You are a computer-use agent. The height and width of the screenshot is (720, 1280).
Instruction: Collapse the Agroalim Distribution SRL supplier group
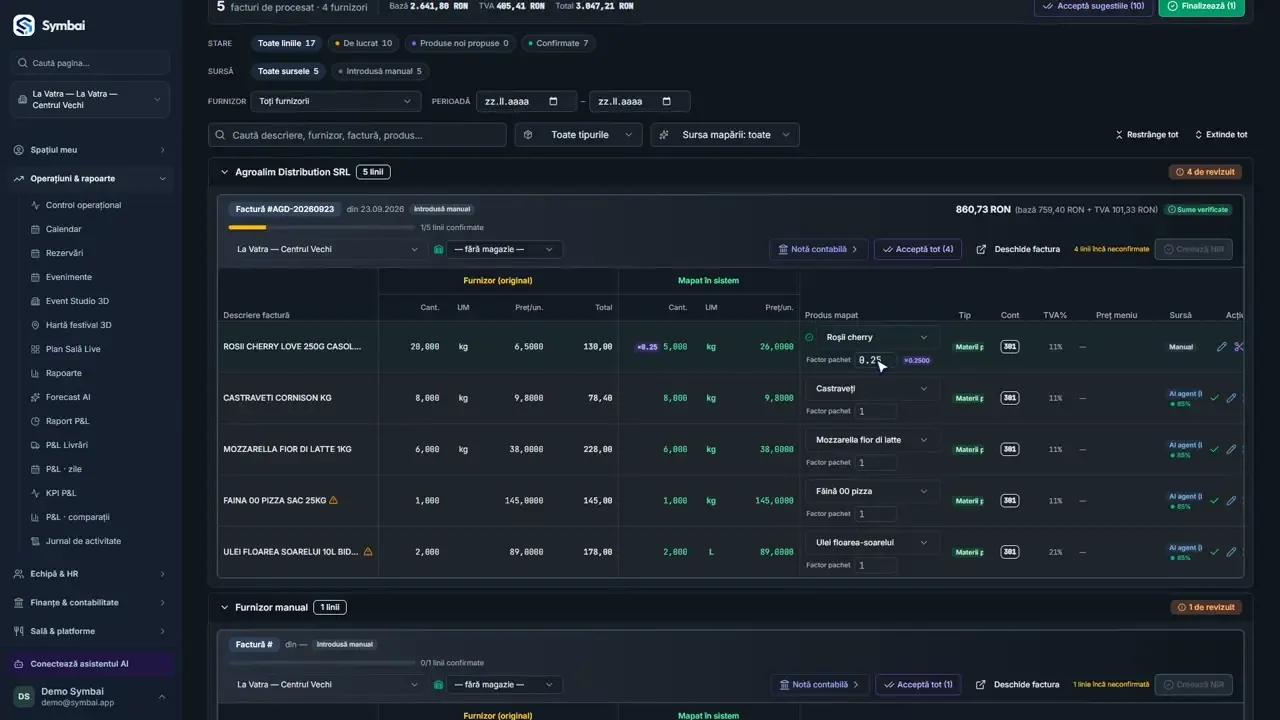pyautogui.click(x=224, y=172)
